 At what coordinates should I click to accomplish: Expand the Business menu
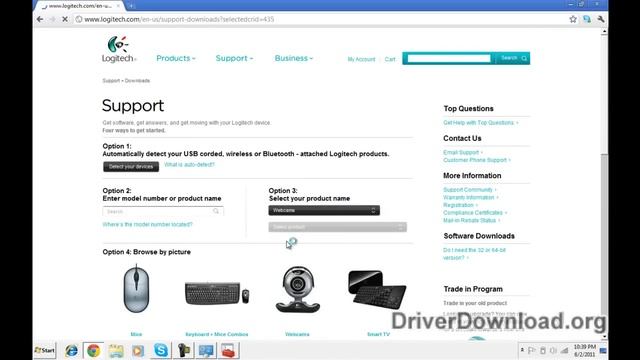pos(294,58)
